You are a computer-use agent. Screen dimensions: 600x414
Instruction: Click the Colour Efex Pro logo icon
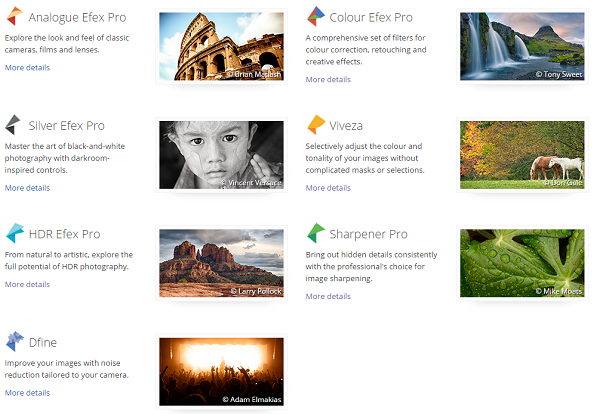click(x=315, y=17)
